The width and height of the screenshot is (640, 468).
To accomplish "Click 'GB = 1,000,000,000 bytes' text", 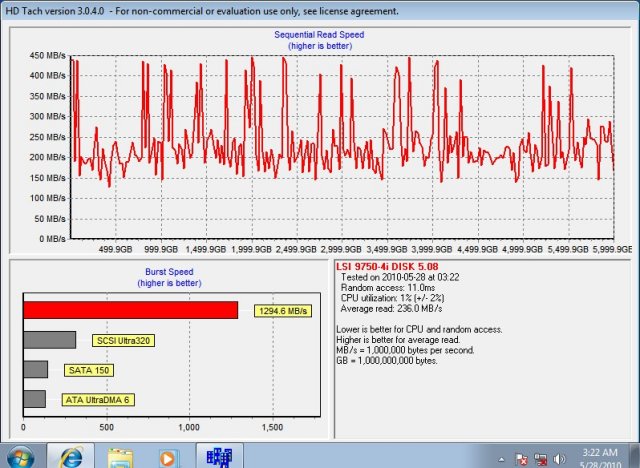I will click(387, 361).
